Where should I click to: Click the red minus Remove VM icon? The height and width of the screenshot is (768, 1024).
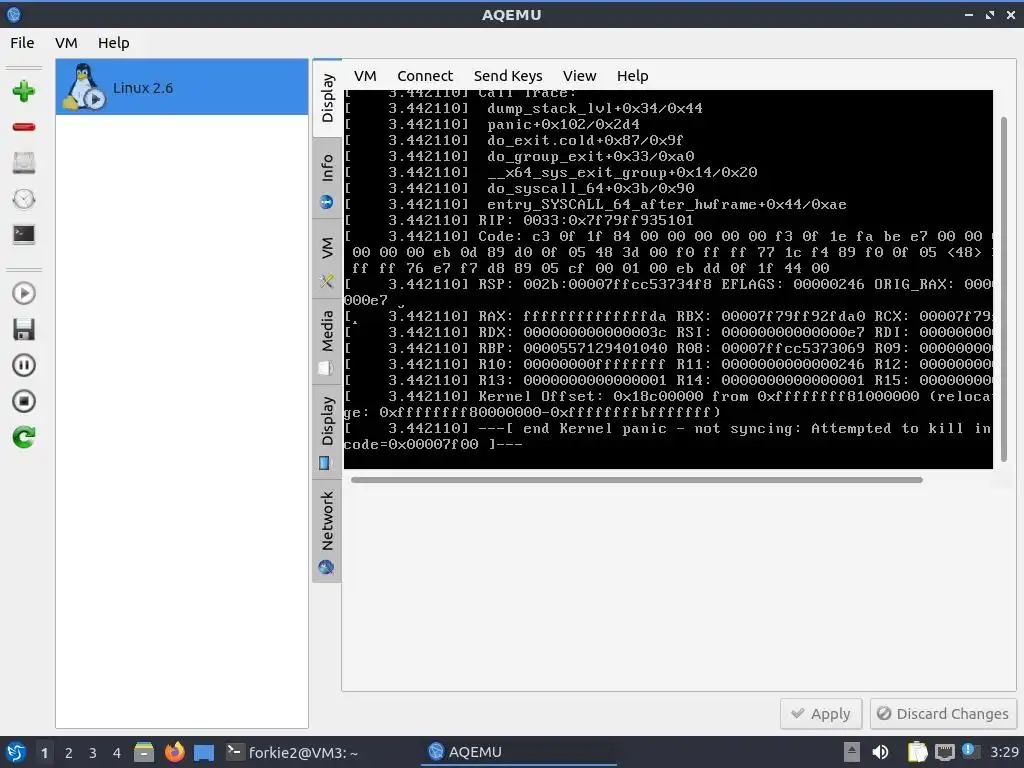(24, 127)
